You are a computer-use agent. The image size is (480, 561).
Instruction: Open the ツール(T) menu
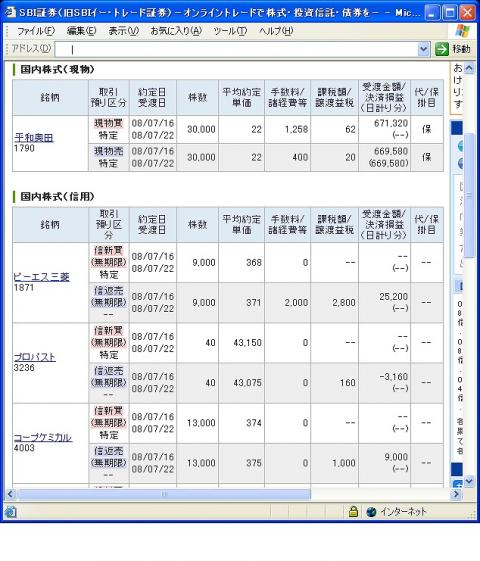[x=230, y=31]
